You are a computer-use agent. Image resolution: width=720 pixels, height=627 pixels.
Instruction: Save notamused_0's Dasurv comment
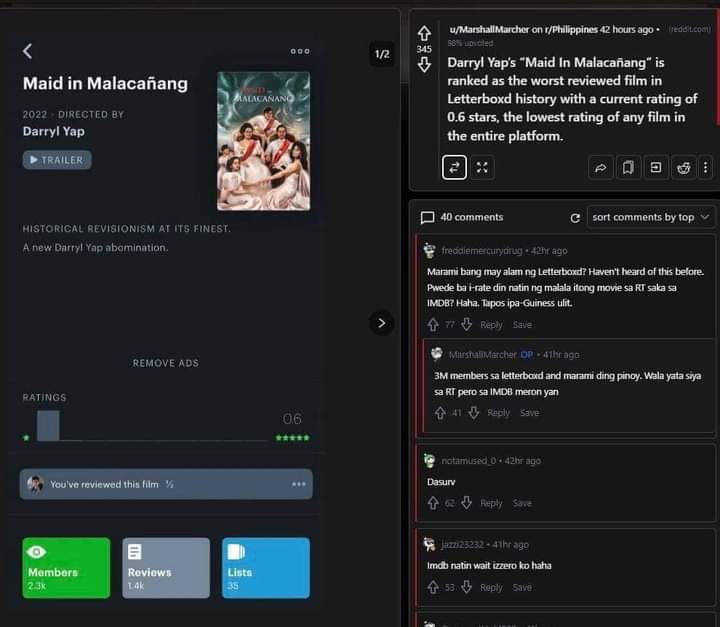(522, 503)
